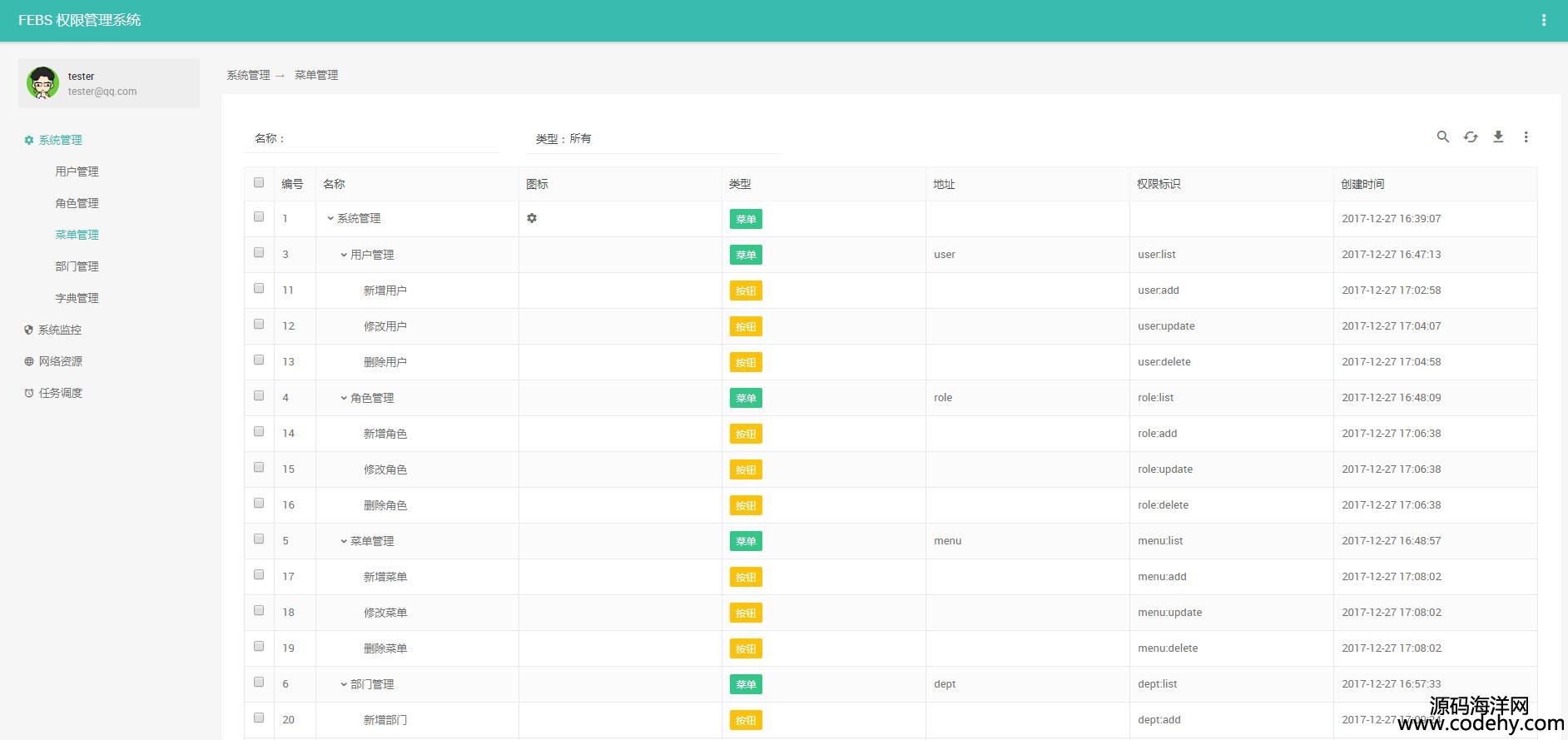Collapse the 部门管理 tree row

(x=344, y=684)
